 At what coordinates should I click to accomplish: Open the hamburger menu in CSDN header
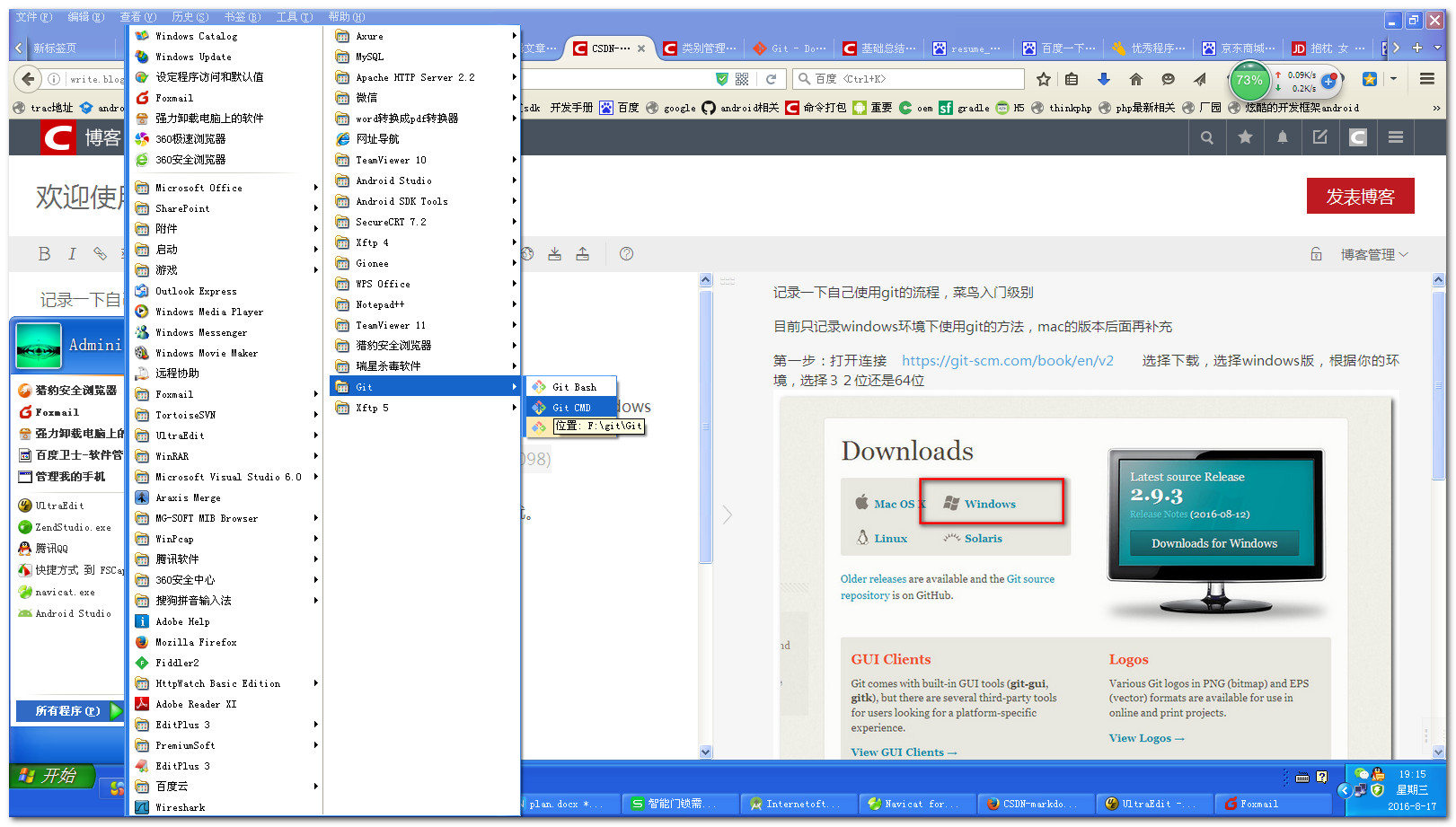[1395, 137]
